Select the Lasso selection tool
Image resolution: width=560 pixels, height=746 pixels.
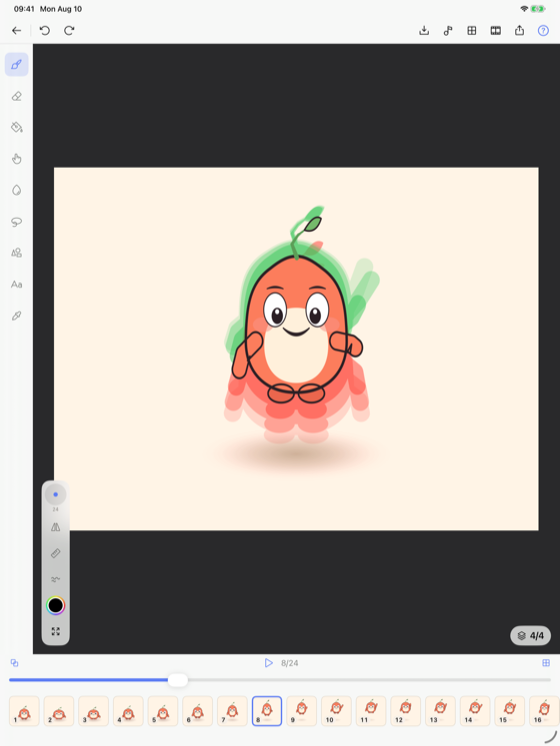tap(17, 222)
